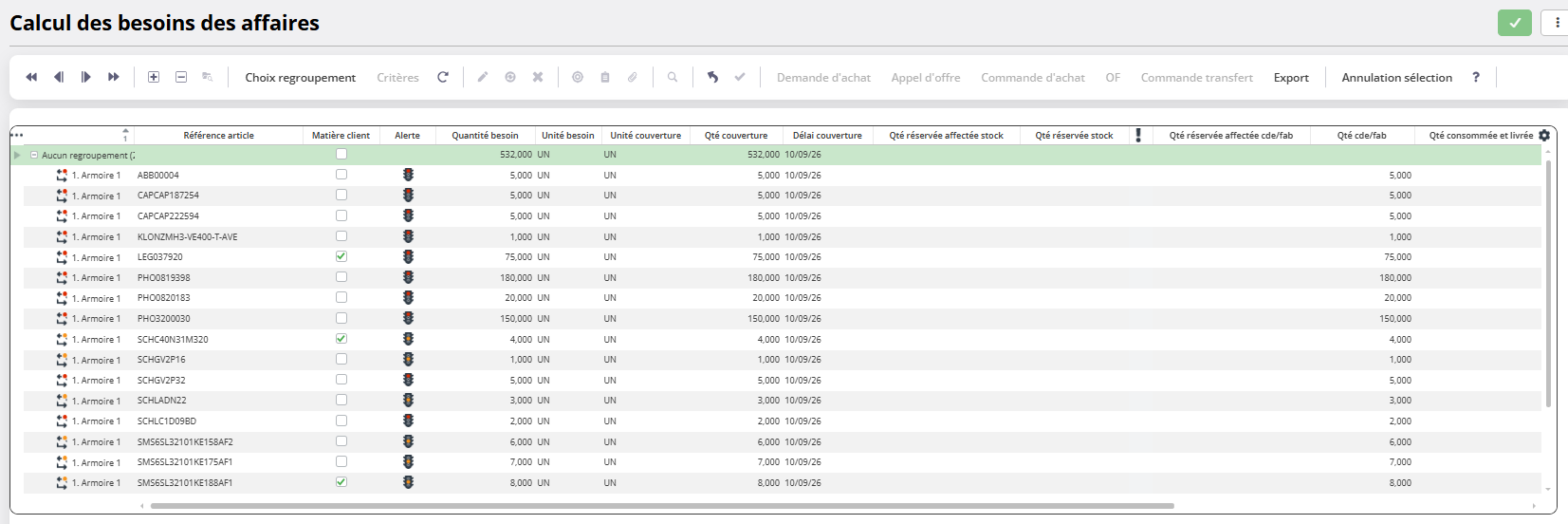Click Qté réservée stock column header
The height and width of the screenshot is (524, 1568).
coord(1074,135)
